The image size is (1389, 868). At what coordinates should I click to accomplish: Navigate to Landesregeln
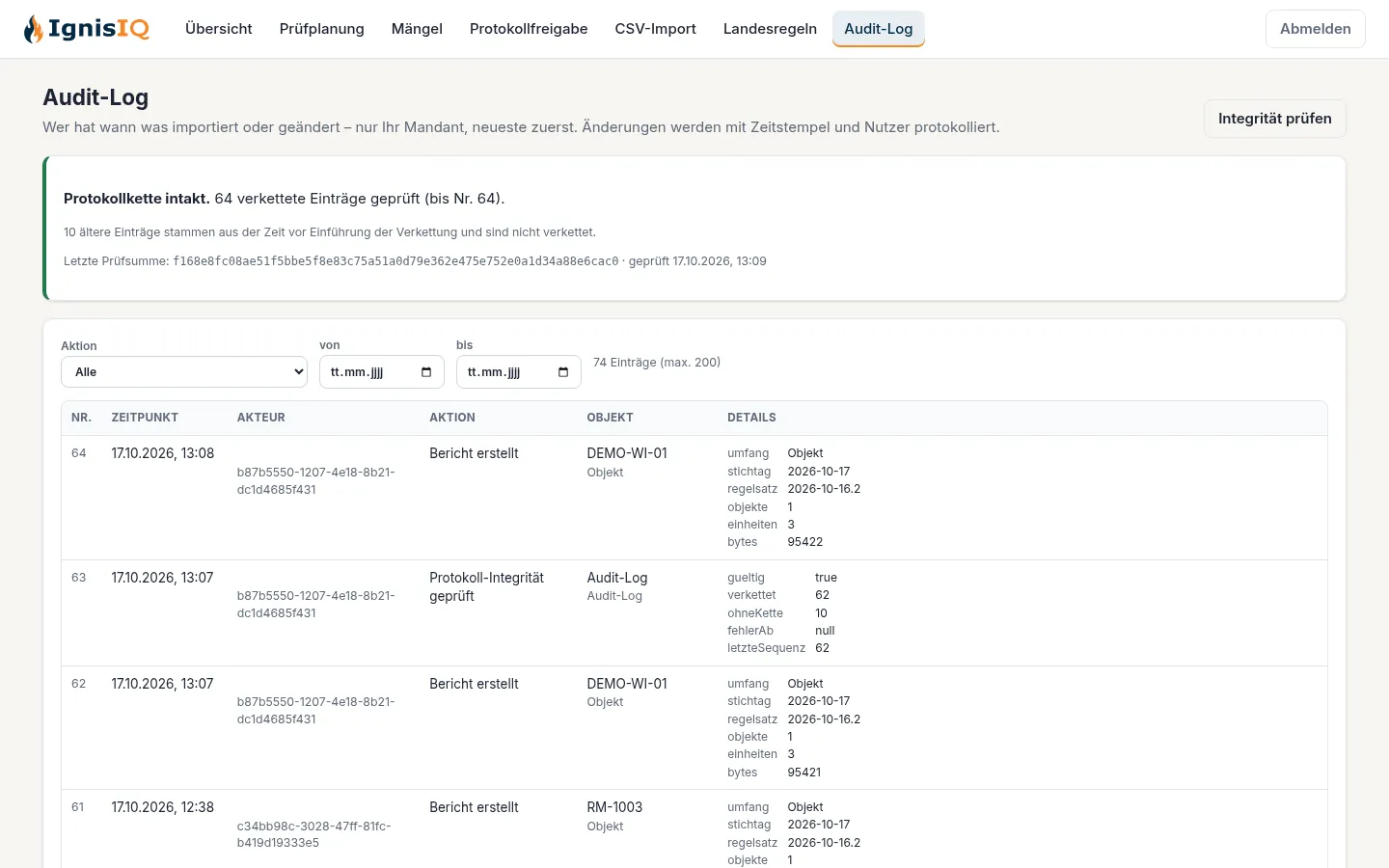(x=770, y=29)
